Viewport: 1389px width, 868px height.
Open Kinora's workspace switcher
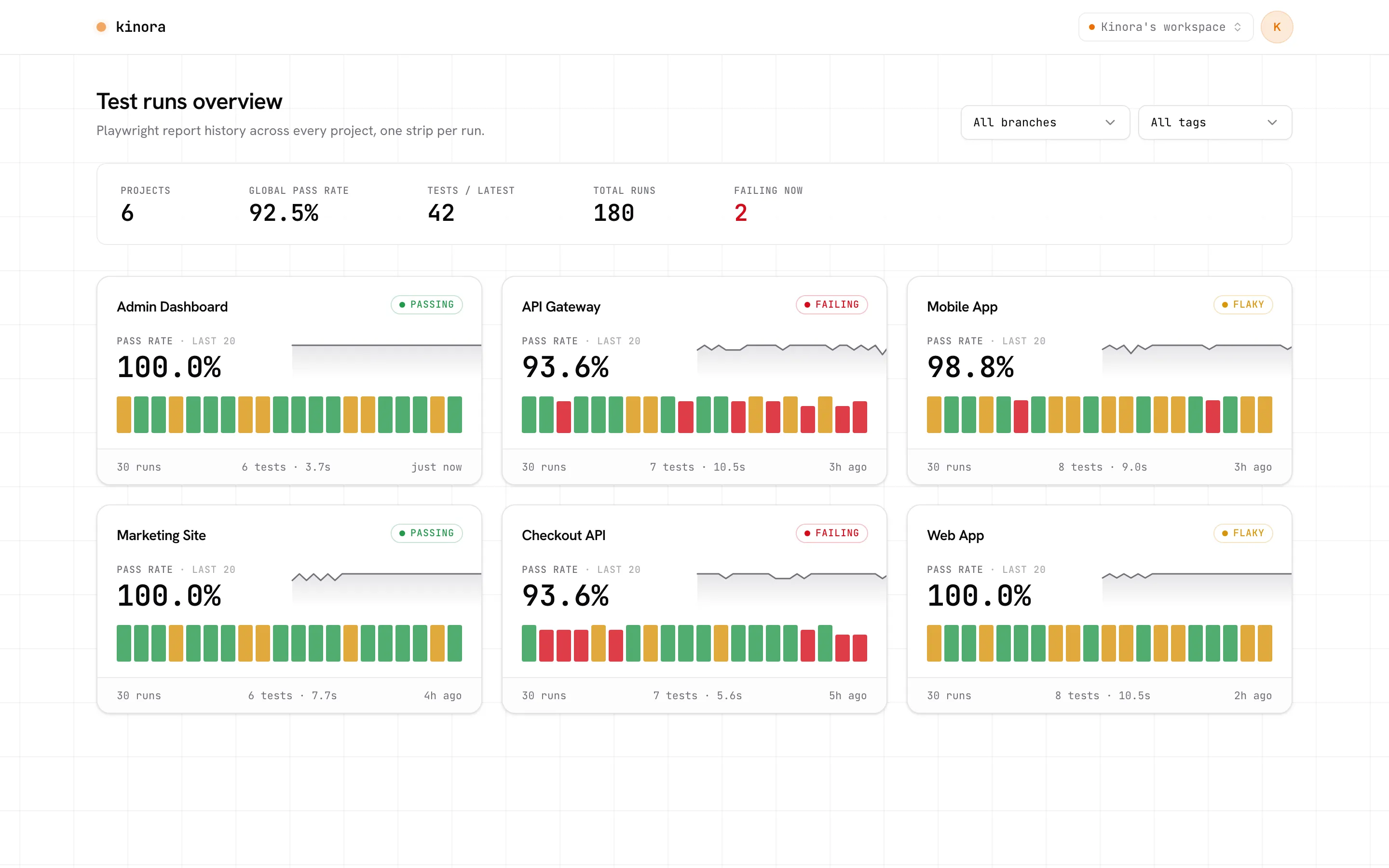coord(1165,27)
